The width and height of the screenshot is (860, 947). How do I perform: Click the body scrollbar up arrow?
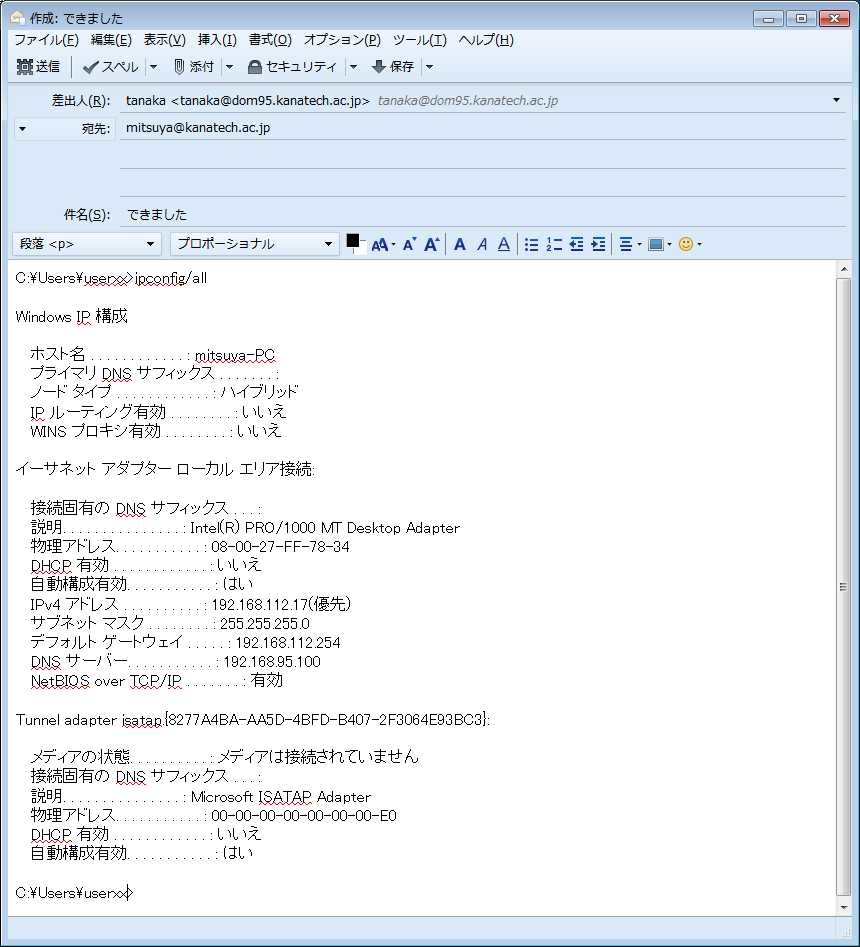[x=843, y=269]
